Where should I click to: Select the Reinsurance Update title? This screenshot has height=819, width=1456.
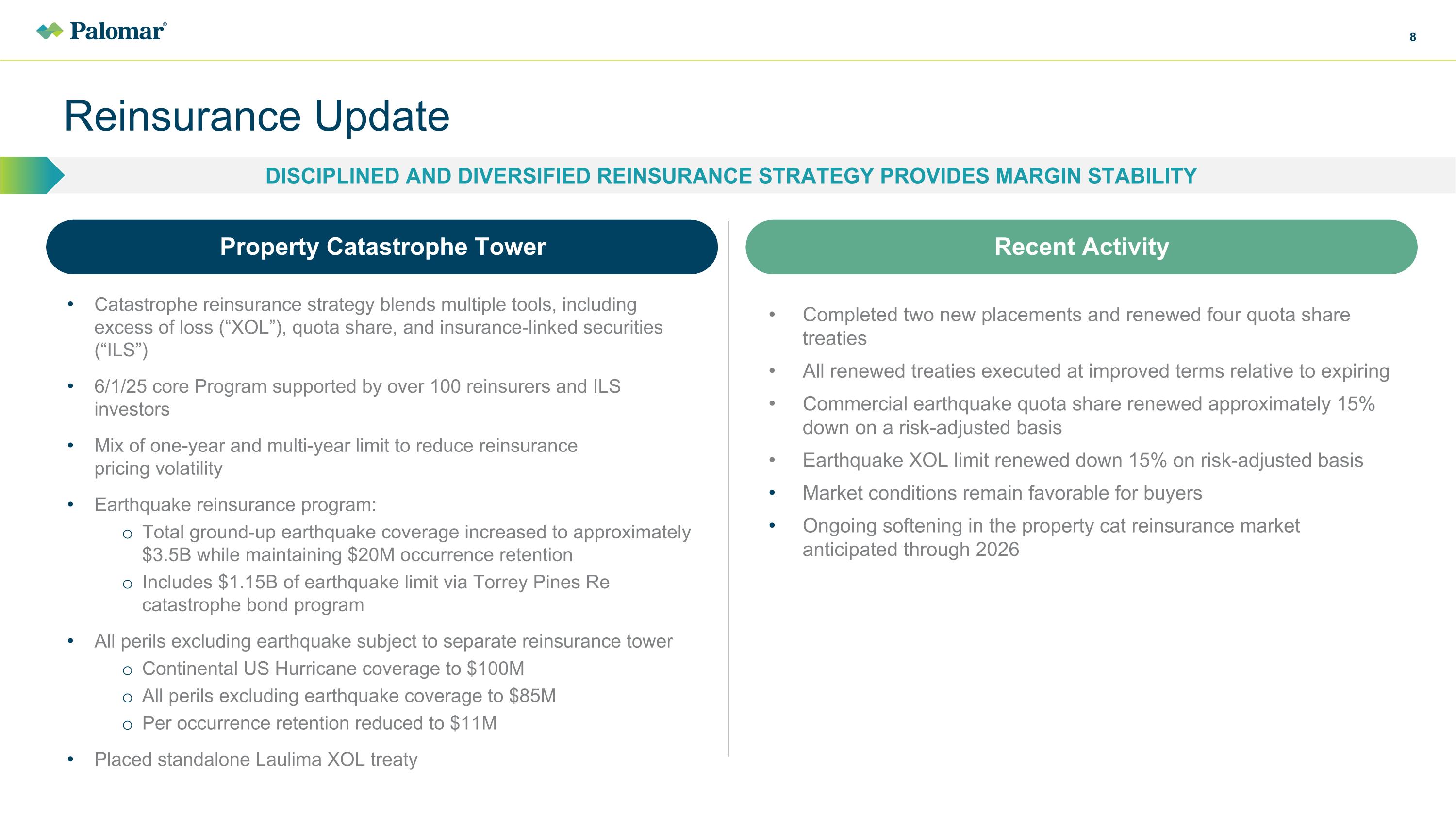(x=257, y=117)
